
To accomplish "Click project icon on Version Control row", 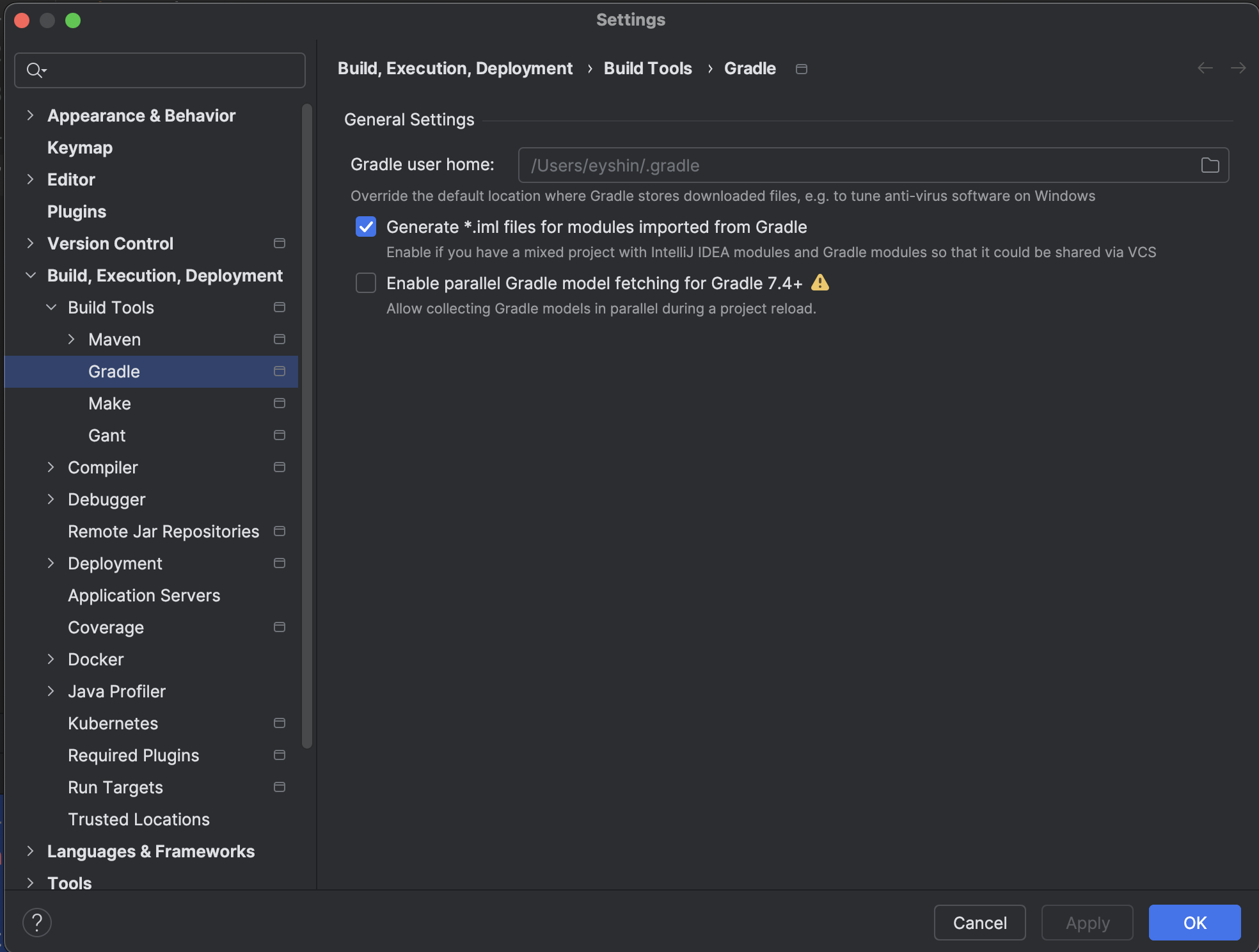I will 280,243.
